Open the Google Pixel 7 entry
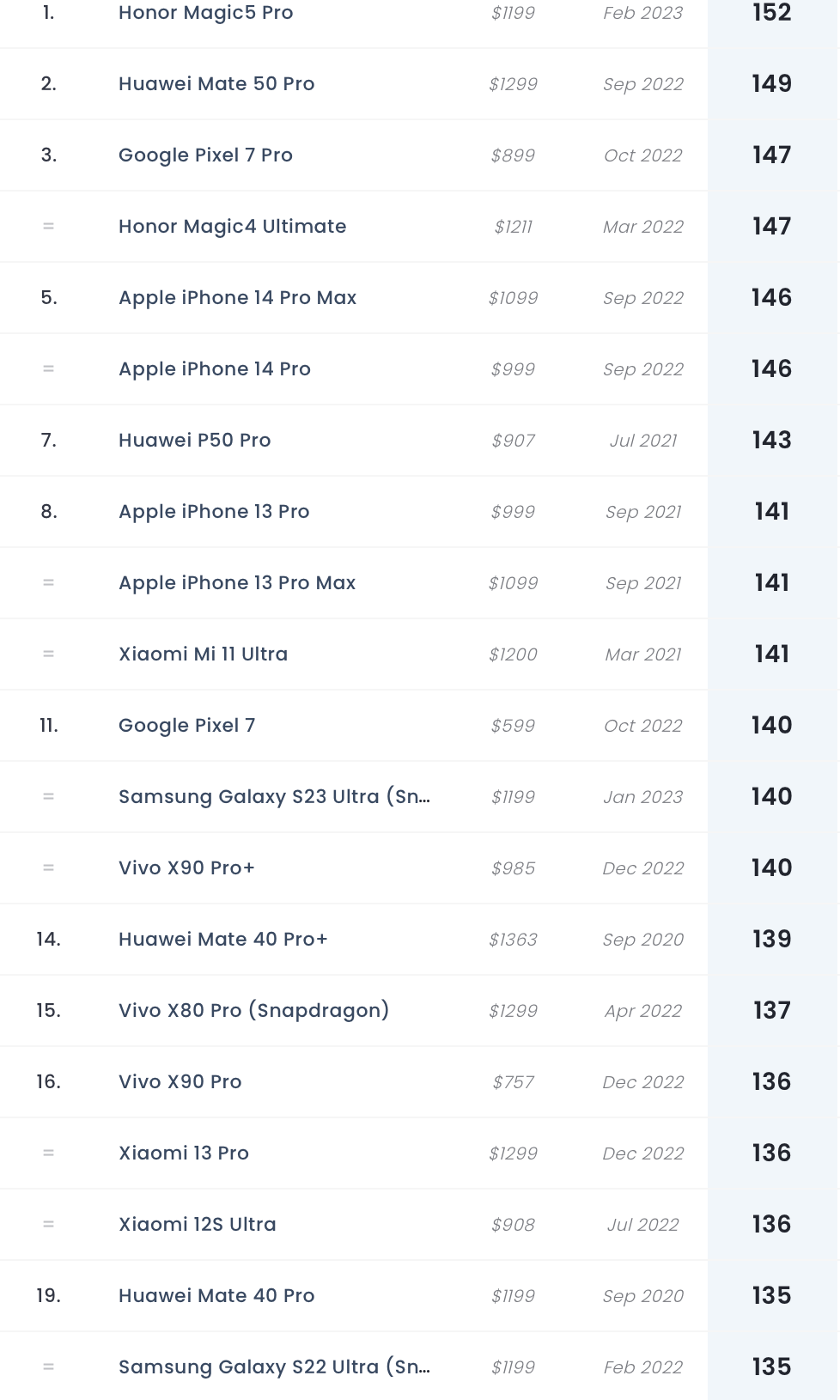 click(187, 726)
